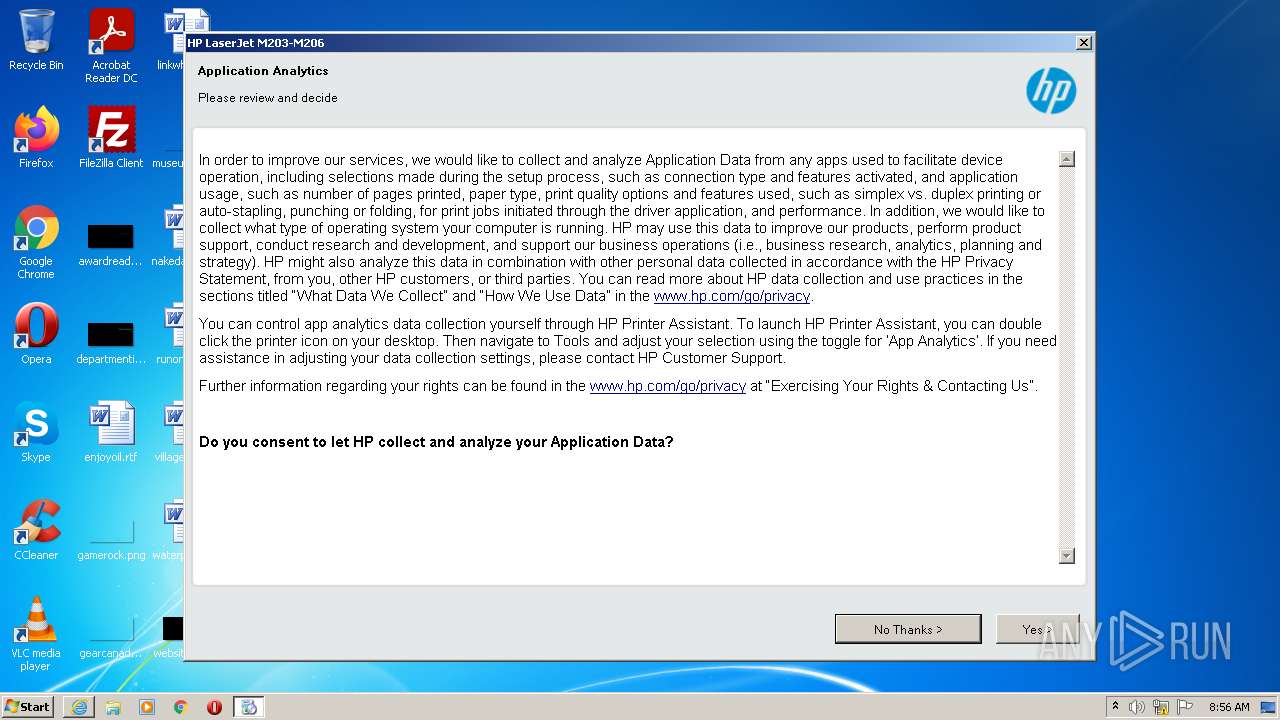Click the Yes button
Image resolution: width=1280 pixels, height=720 pixels.
[x=1037, y=629]
